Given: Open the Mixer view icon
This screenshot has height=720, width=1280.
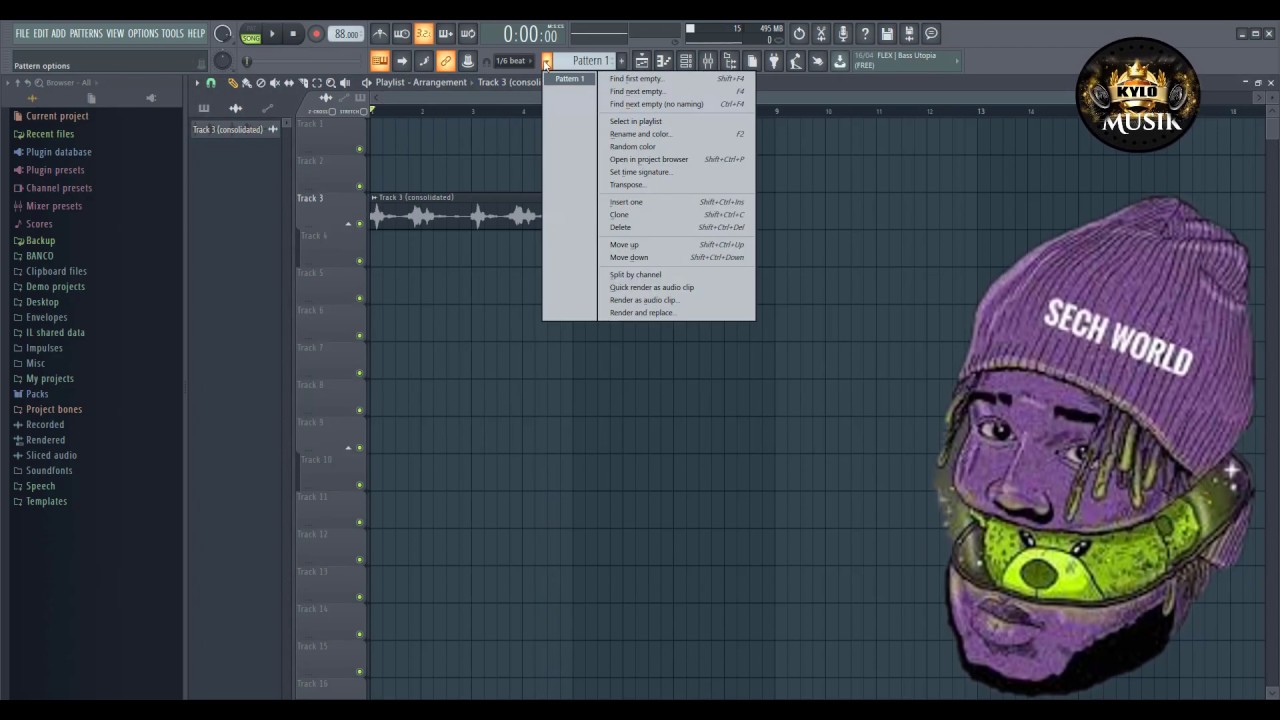Looking at the screenshot, I should (x=708, y=61).
